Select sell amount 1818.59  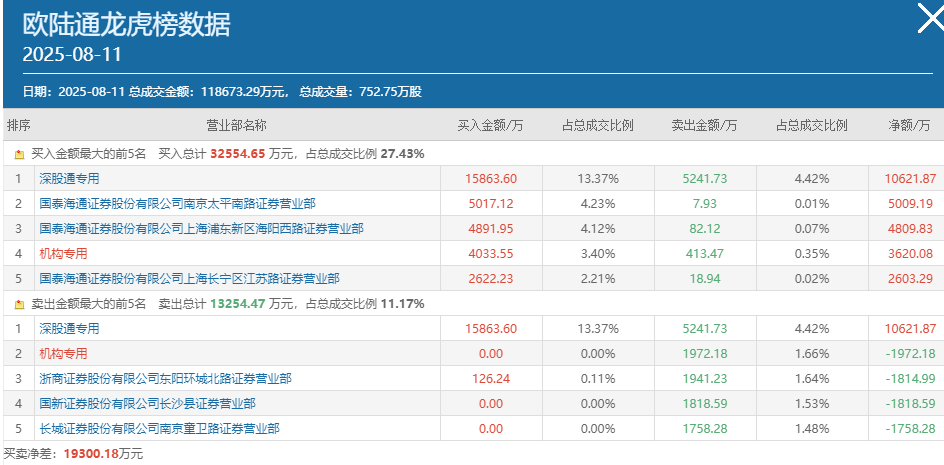pos(704,404)
